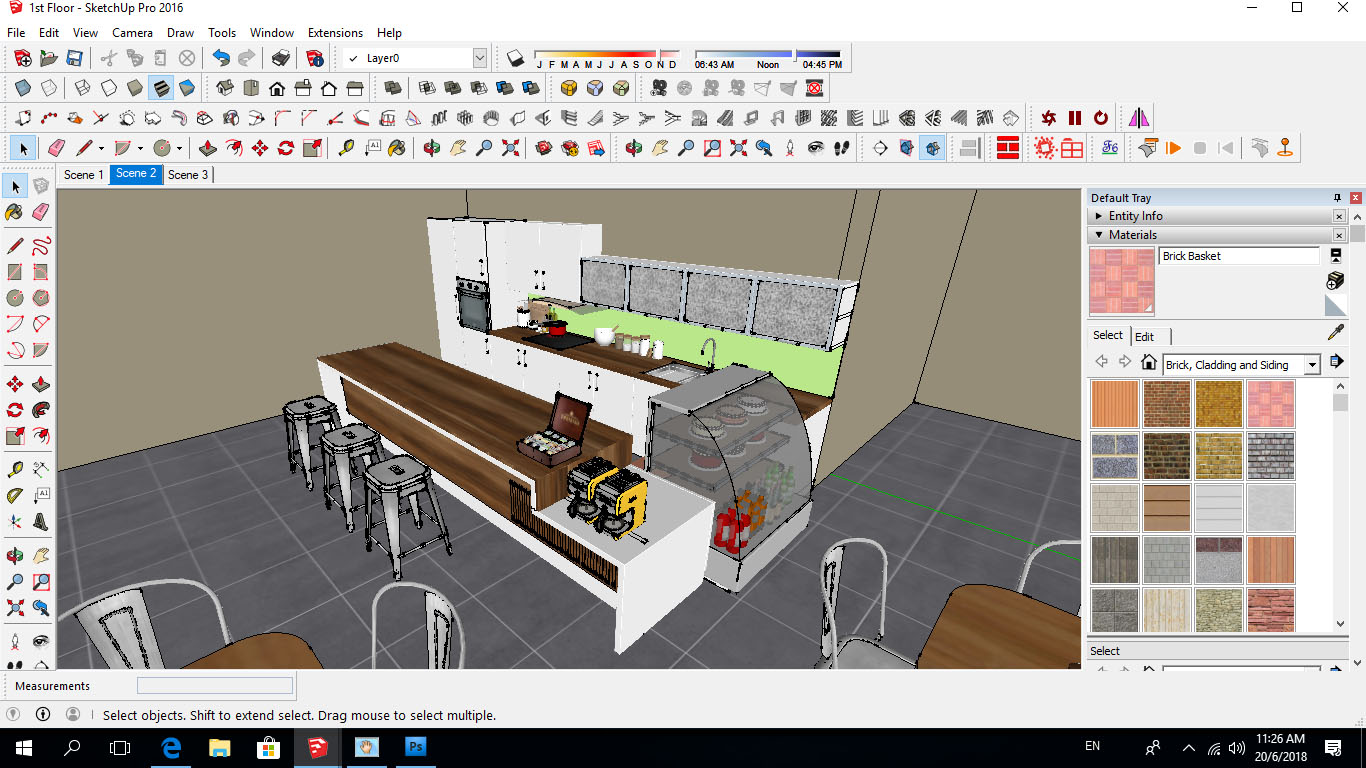Open the material library dropdown
The height and width of the screenshot is (768, 1366).
click(x=1313, y=365)
